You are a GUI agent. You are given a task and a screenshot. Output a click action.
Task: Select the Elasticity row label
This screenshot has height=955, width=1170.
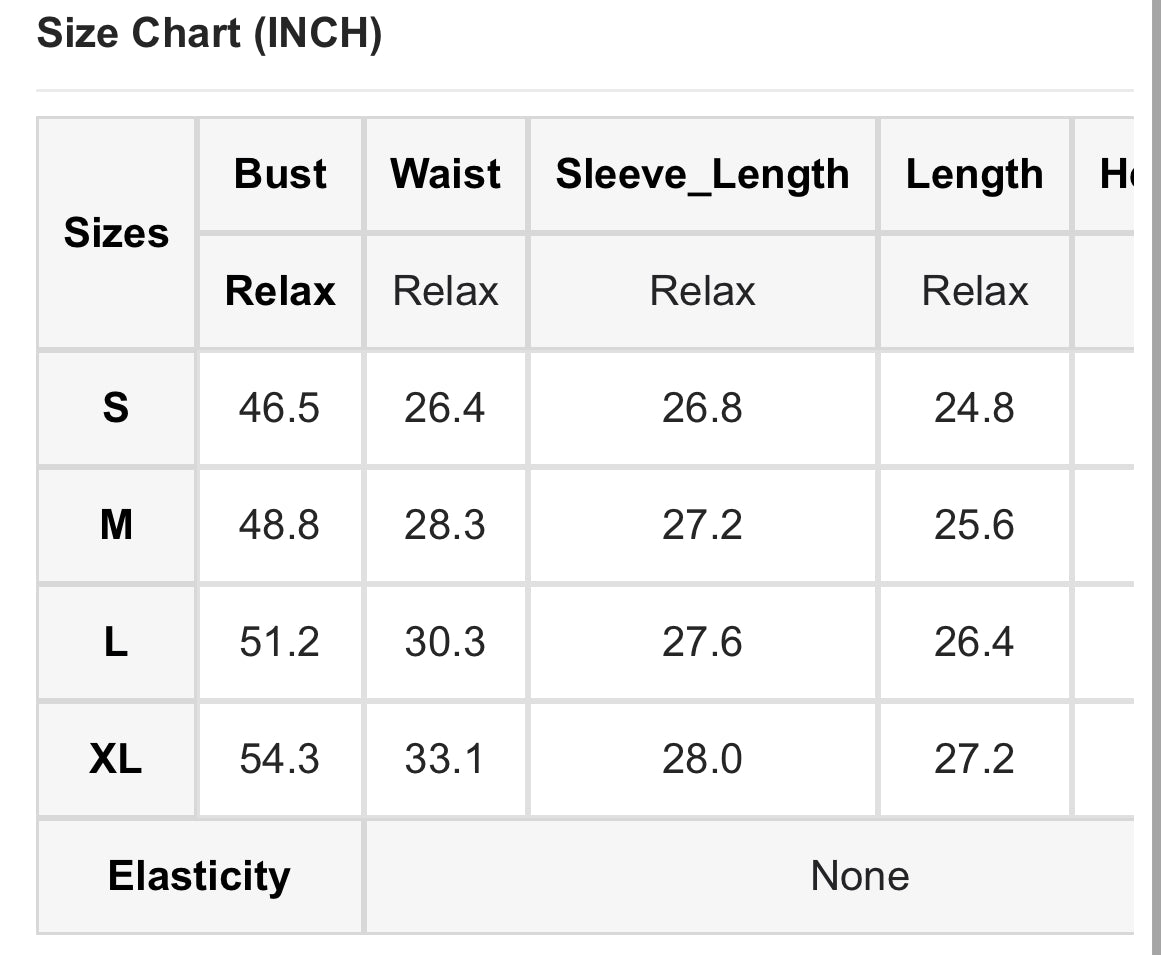[x=199, y=876]
